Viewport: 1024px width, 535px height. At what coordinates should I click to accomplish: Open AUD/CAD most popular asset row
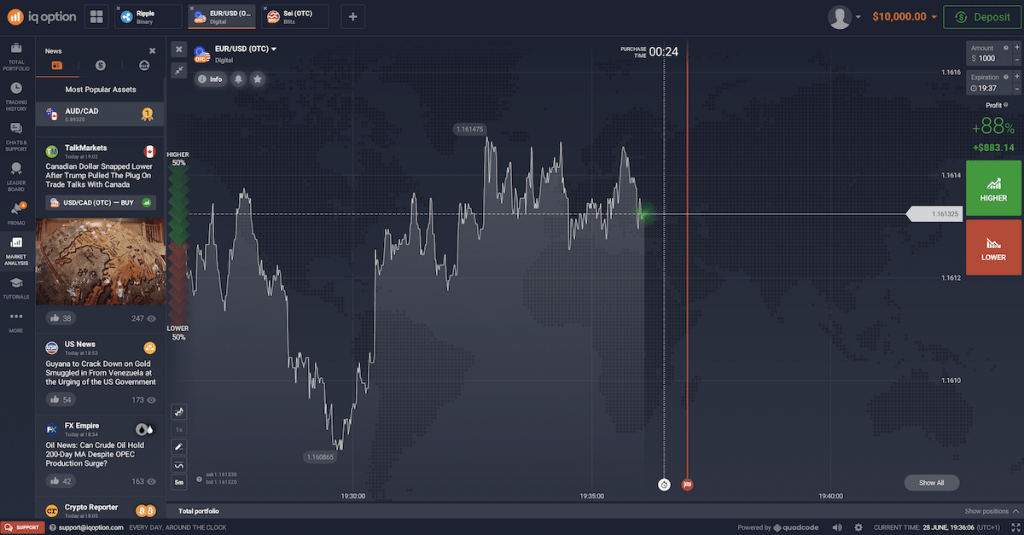coord(100,115)
